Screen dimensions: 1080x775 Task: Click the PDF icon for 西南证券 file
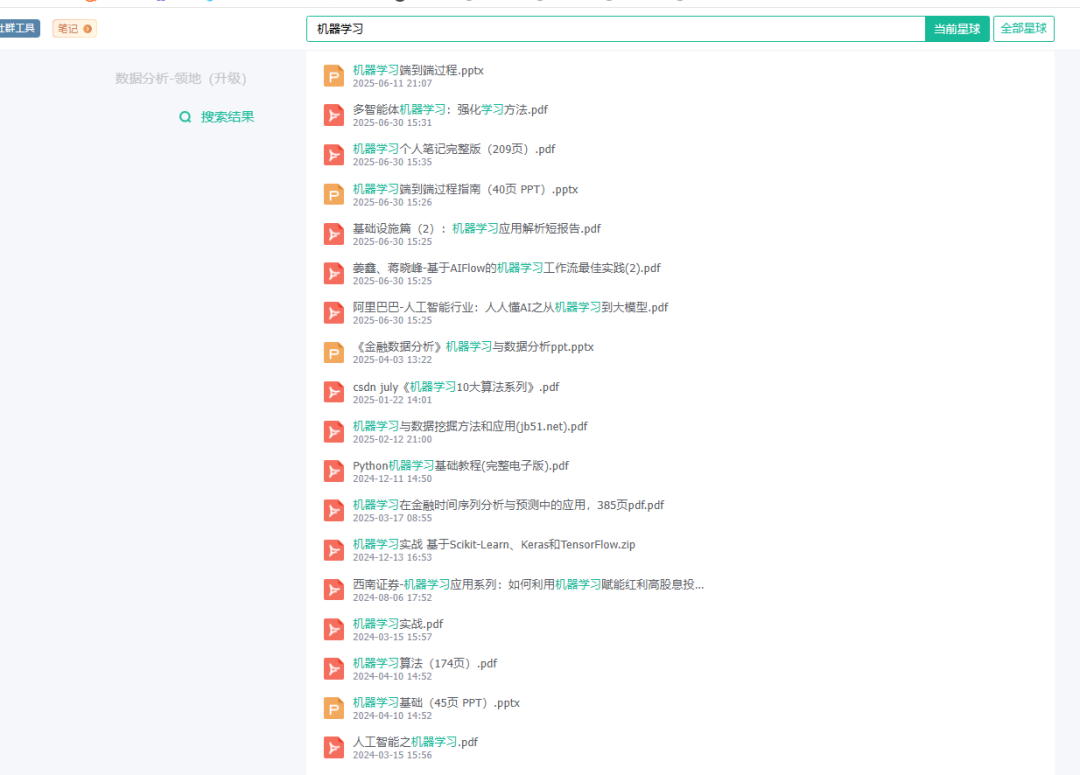pos(334,590)
